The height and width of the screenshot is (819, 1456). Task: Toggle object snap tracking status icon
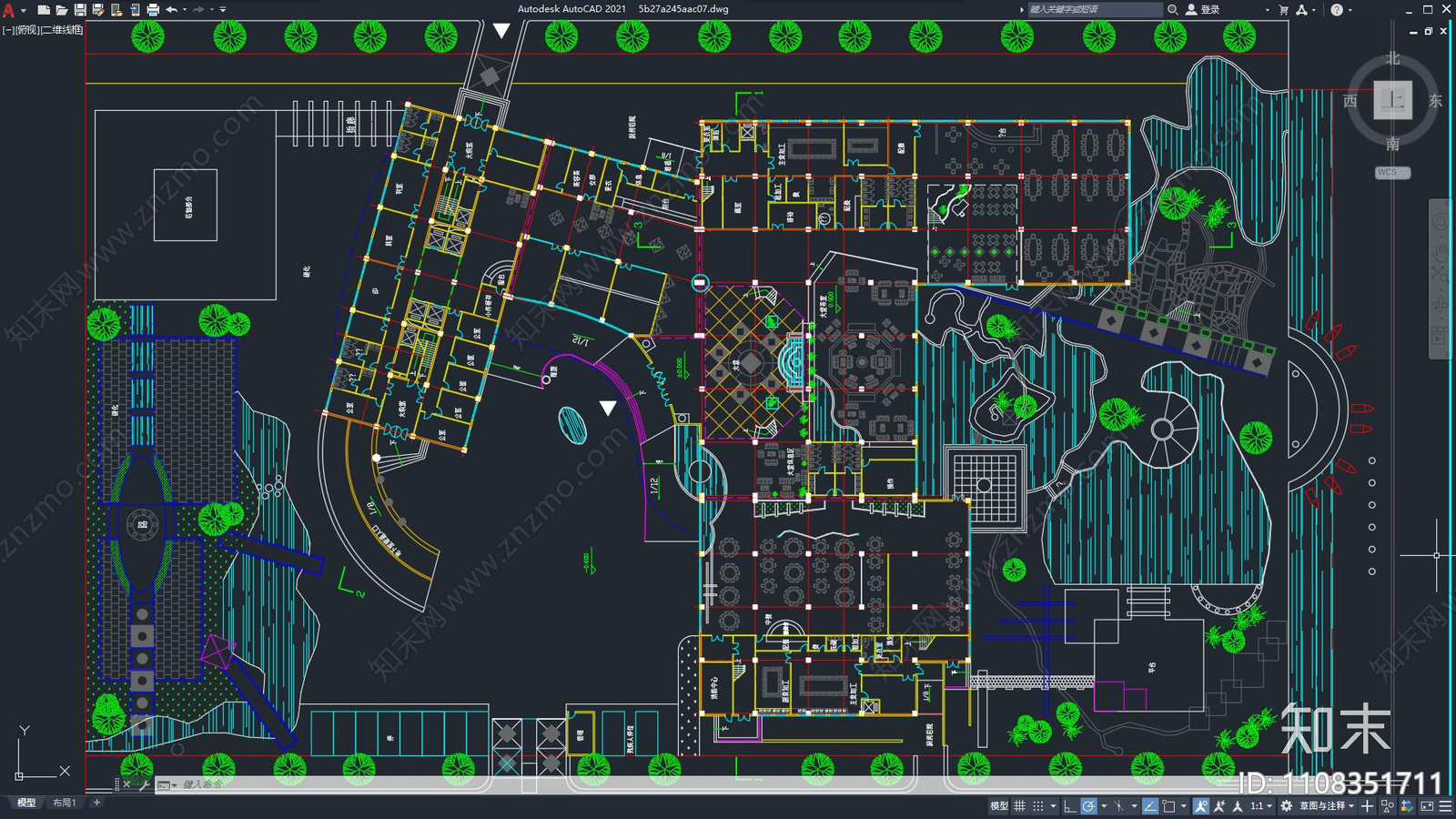point(1150,806)
